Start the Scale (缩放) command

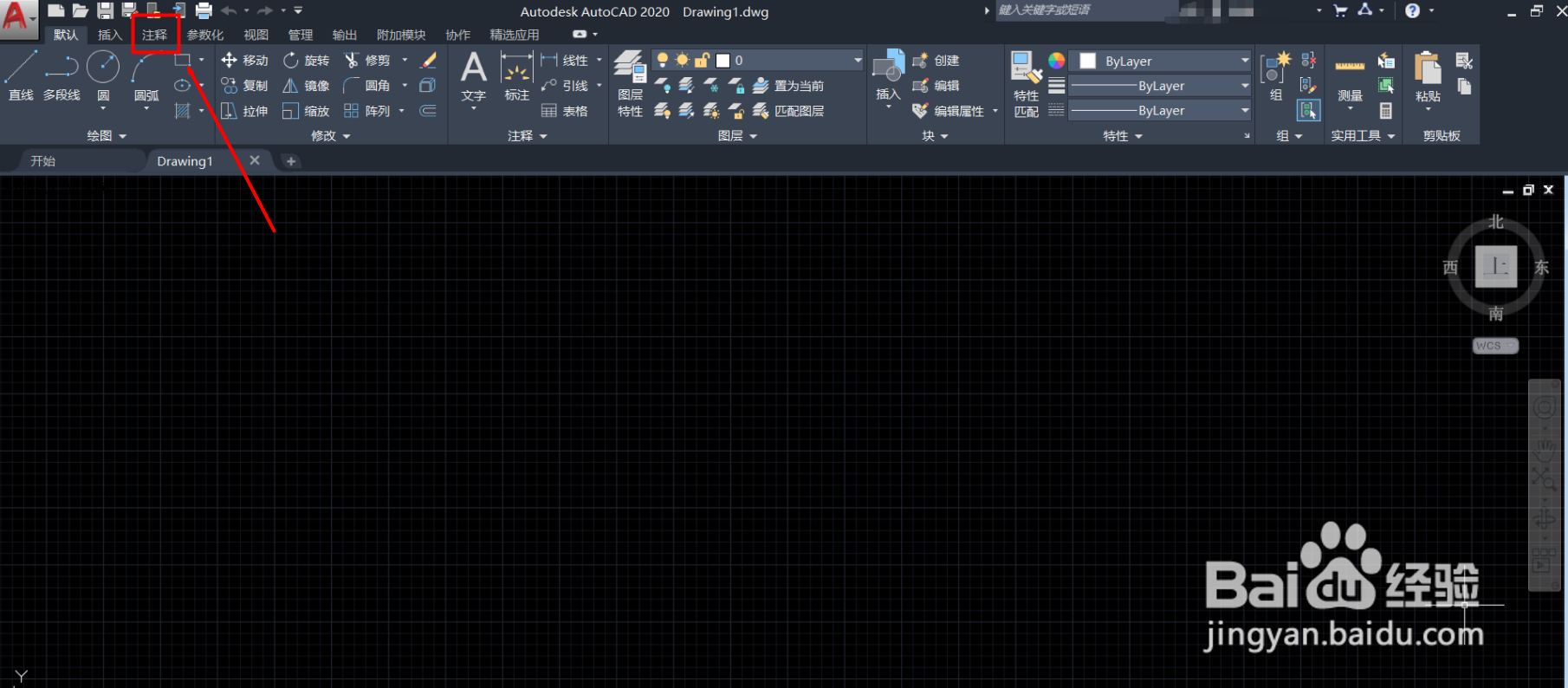307,111
